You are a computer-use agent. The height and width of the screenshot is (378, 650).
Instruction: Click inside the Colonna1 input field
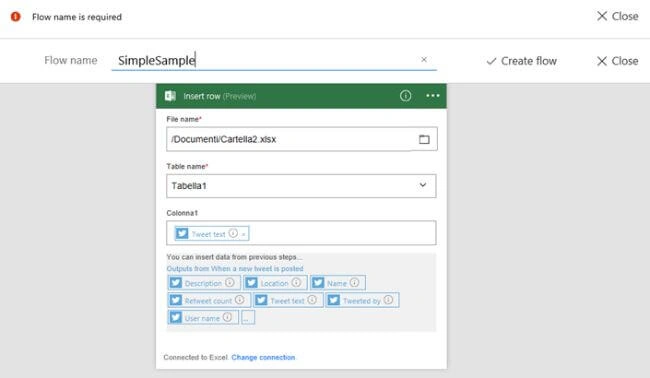tap(301, 233)
